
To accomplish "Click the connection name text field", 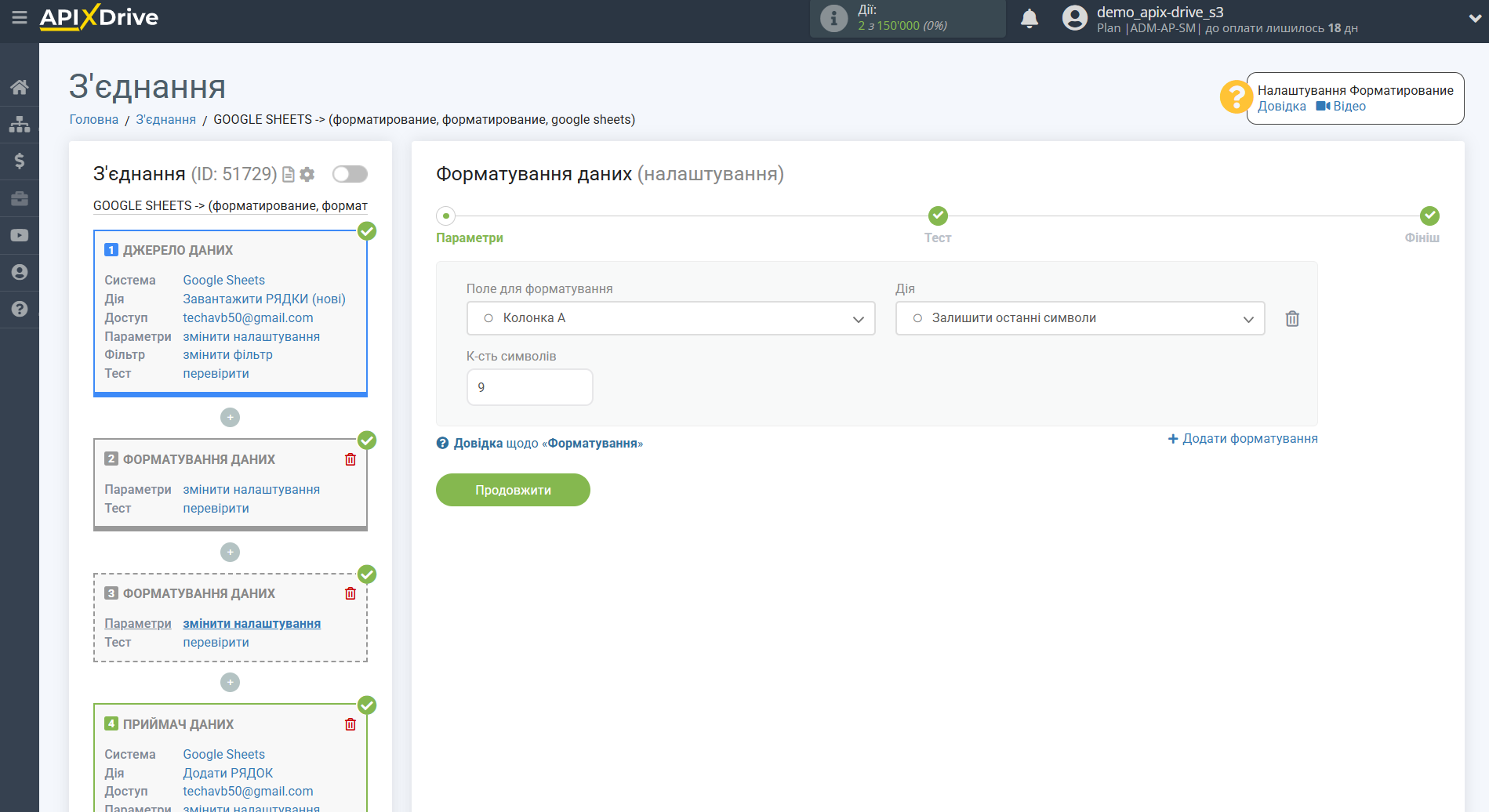I will coord(231,206).
